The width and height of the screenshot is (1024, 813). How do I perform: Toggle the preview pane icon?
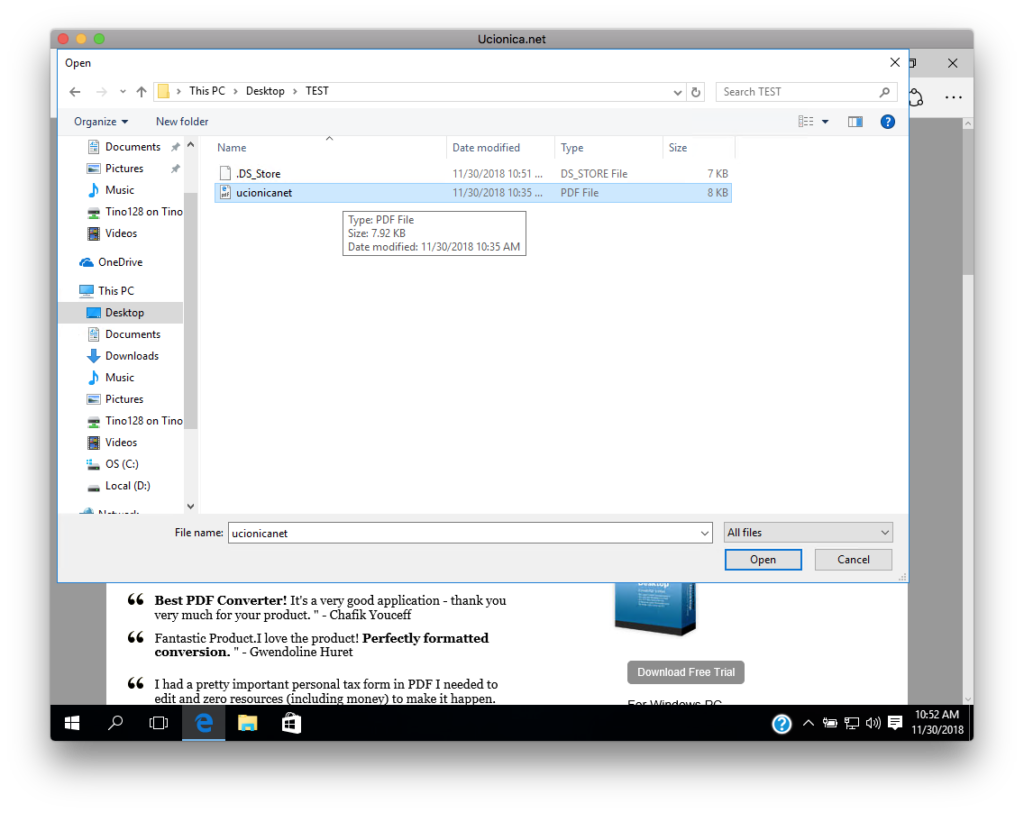click(855, 122)
